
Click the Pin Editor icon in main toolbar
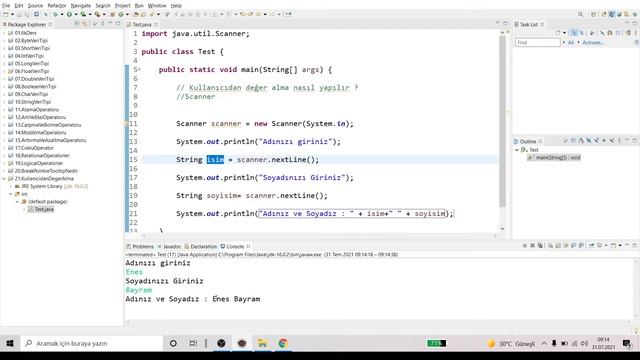[x=288, y=14]
